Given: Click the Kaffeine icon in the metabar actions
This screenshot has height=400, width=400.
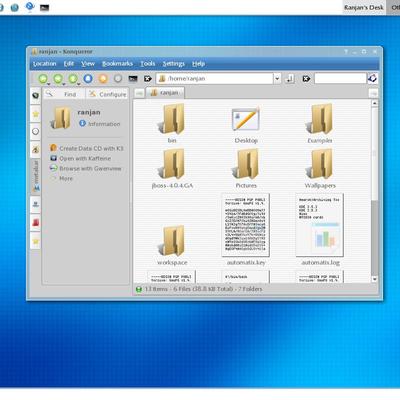Looking at the screenshot, I should coord(53,158).
